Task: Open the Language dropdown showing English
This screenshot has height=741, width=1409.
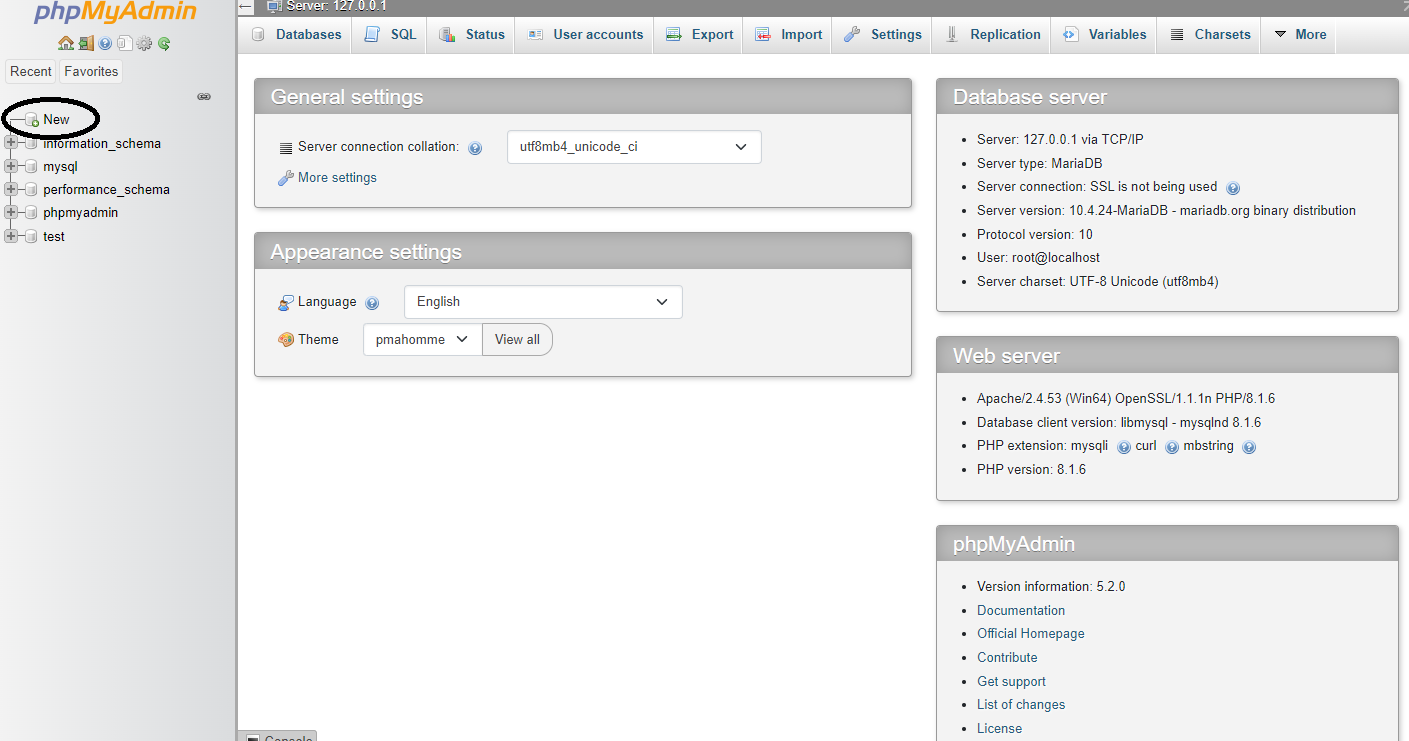Action: 543,302
